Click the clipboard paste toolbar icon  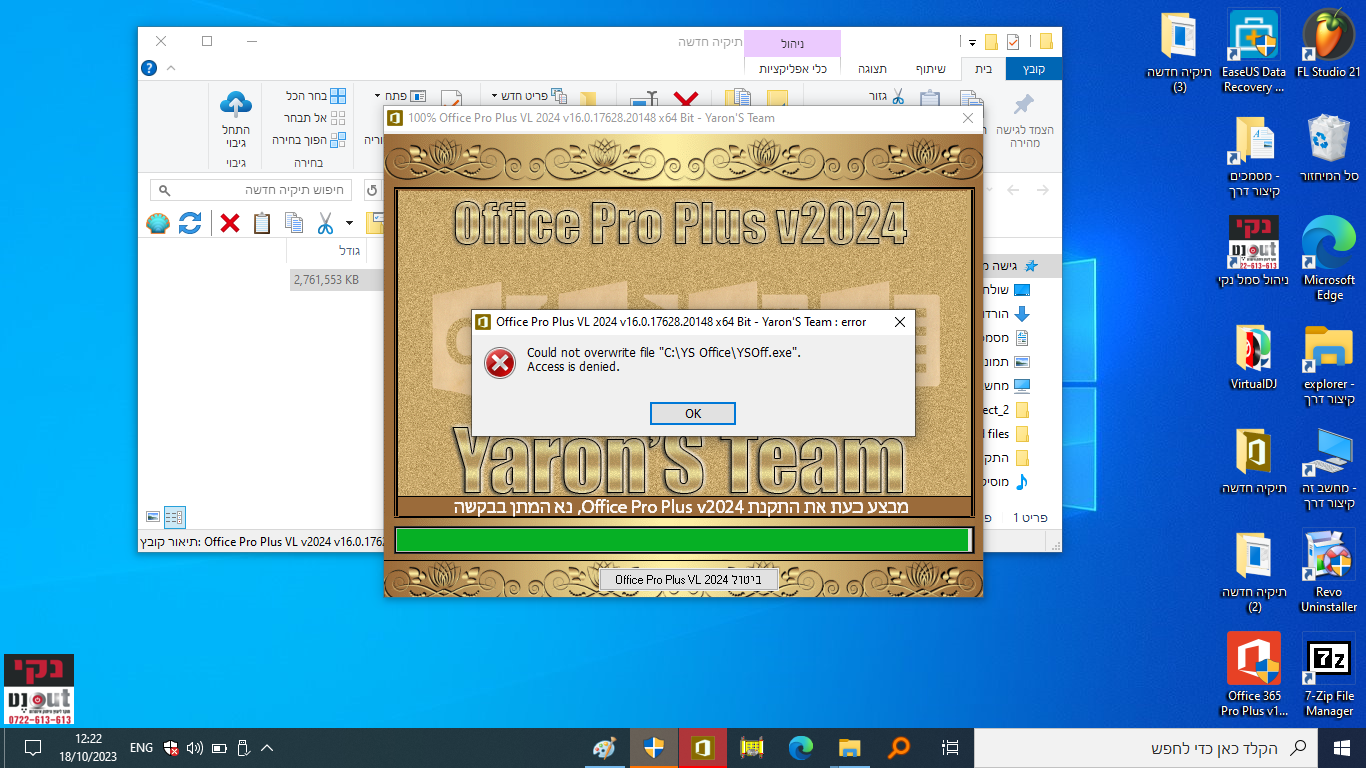click(x=262, y=223)
